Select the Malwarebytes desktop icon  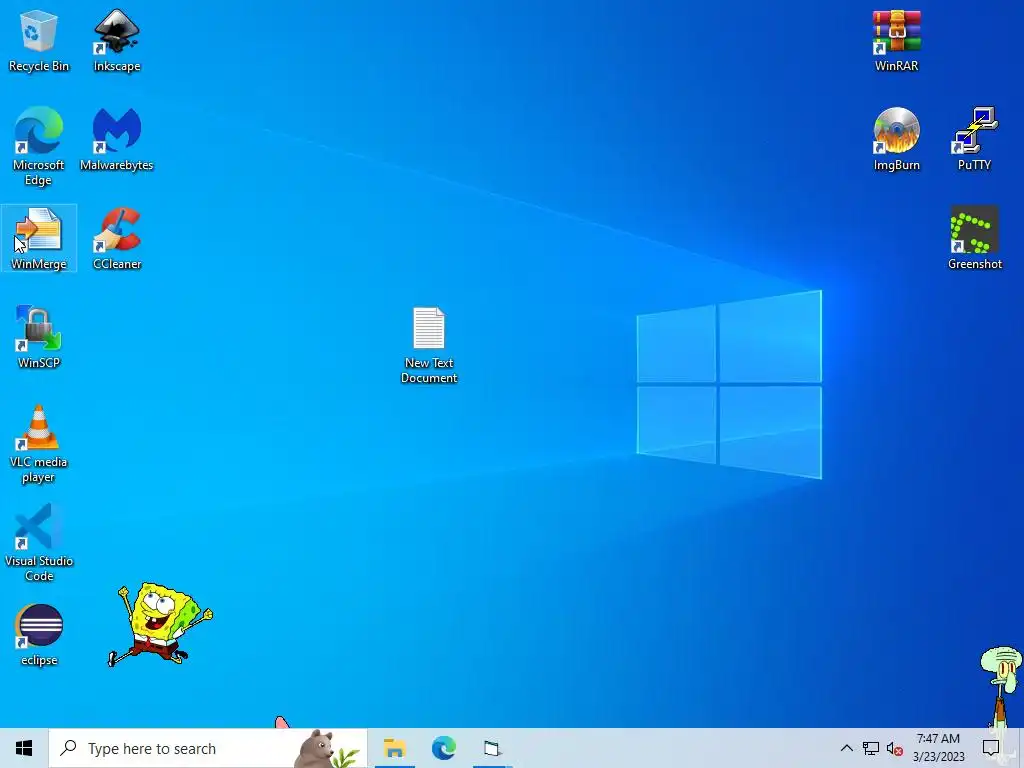(x=117, y=140)
